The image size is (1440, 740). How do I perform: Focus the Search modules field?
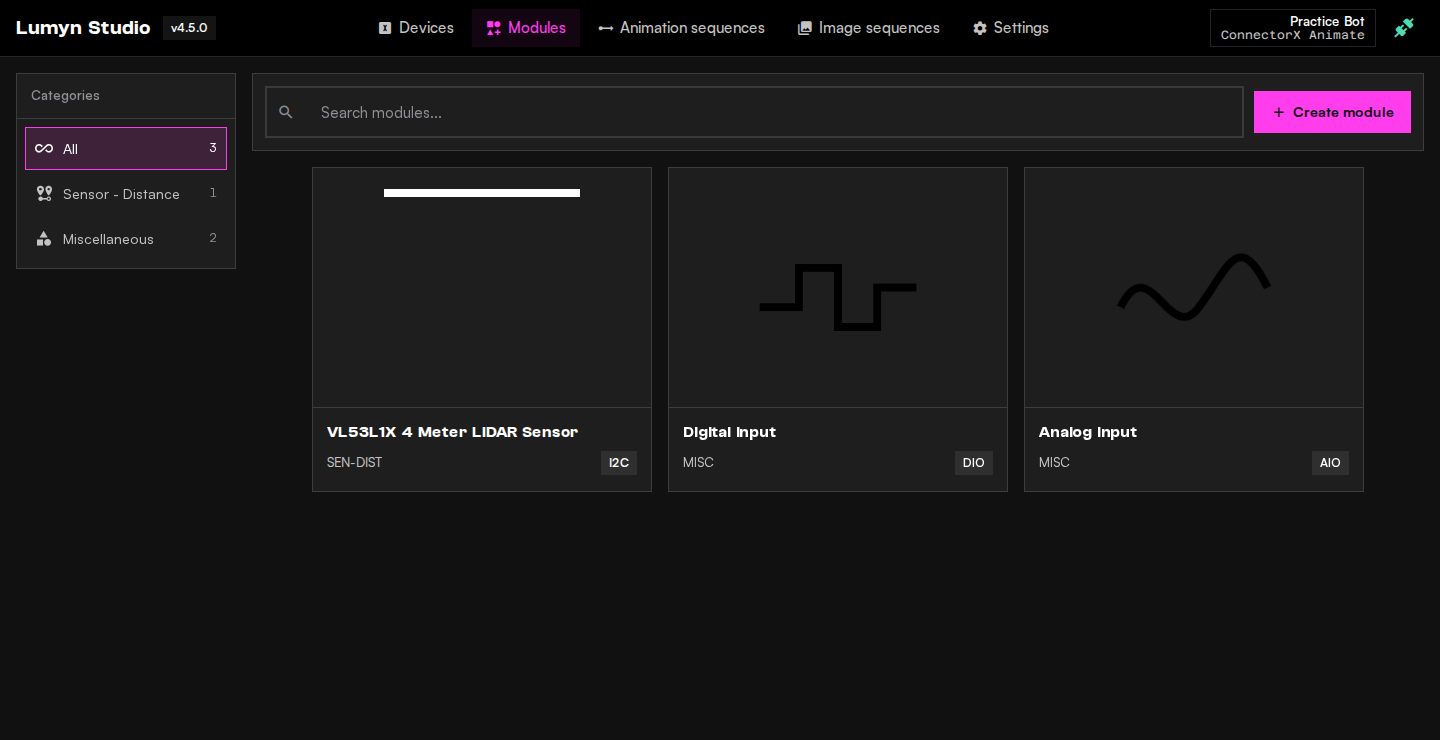click(x=754, y=112)
